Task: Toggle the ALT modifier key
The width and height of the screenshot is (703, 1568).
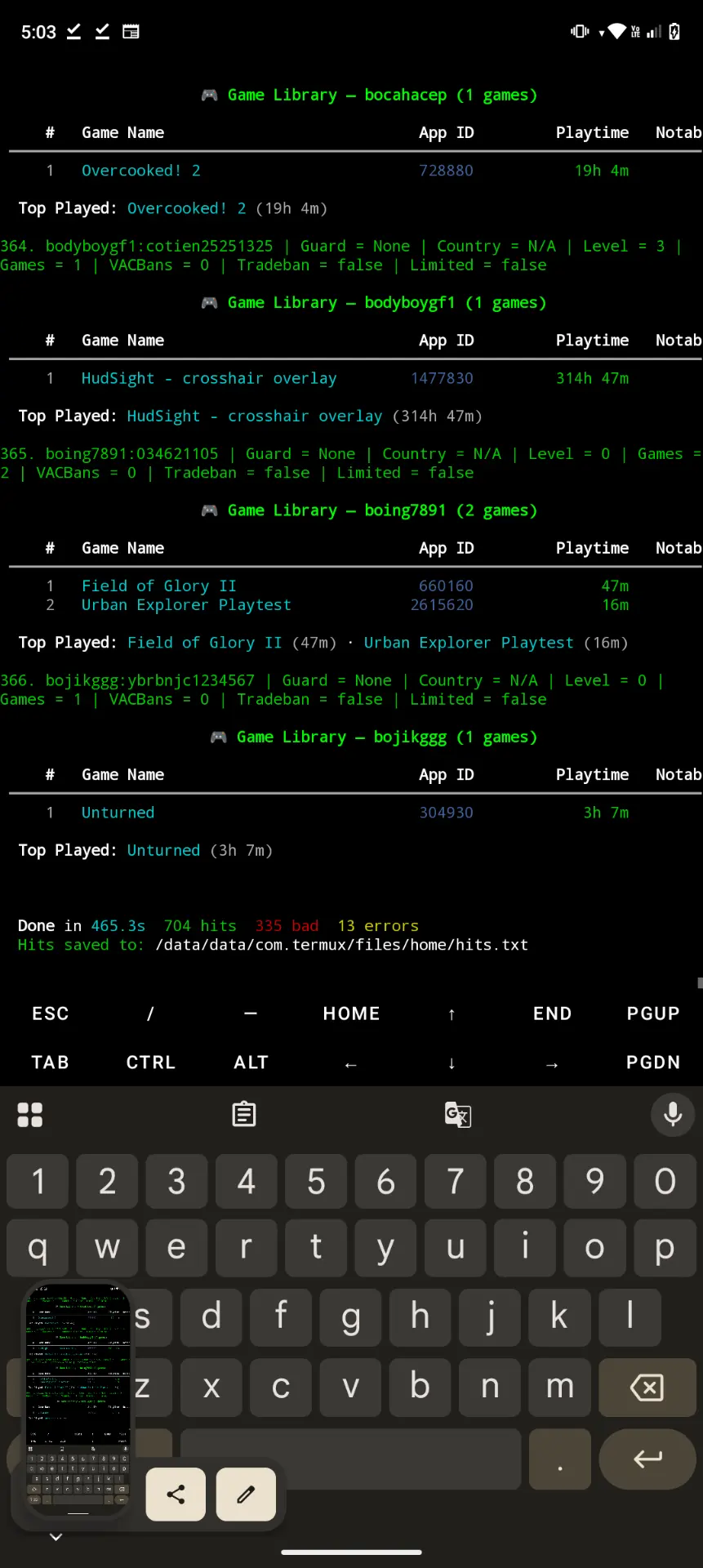Action: pos(251,1062)
